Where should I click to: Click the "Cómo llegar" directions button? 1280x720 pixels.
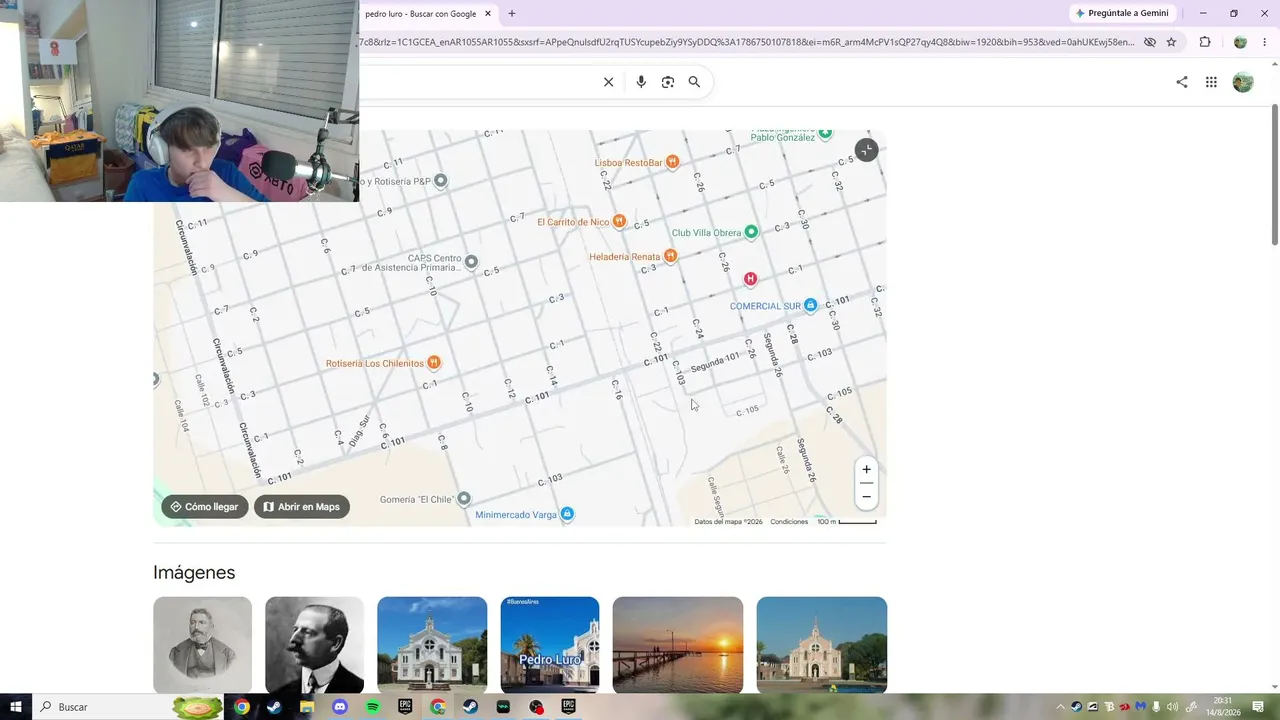pyautogui.click(x=205, y=507)
